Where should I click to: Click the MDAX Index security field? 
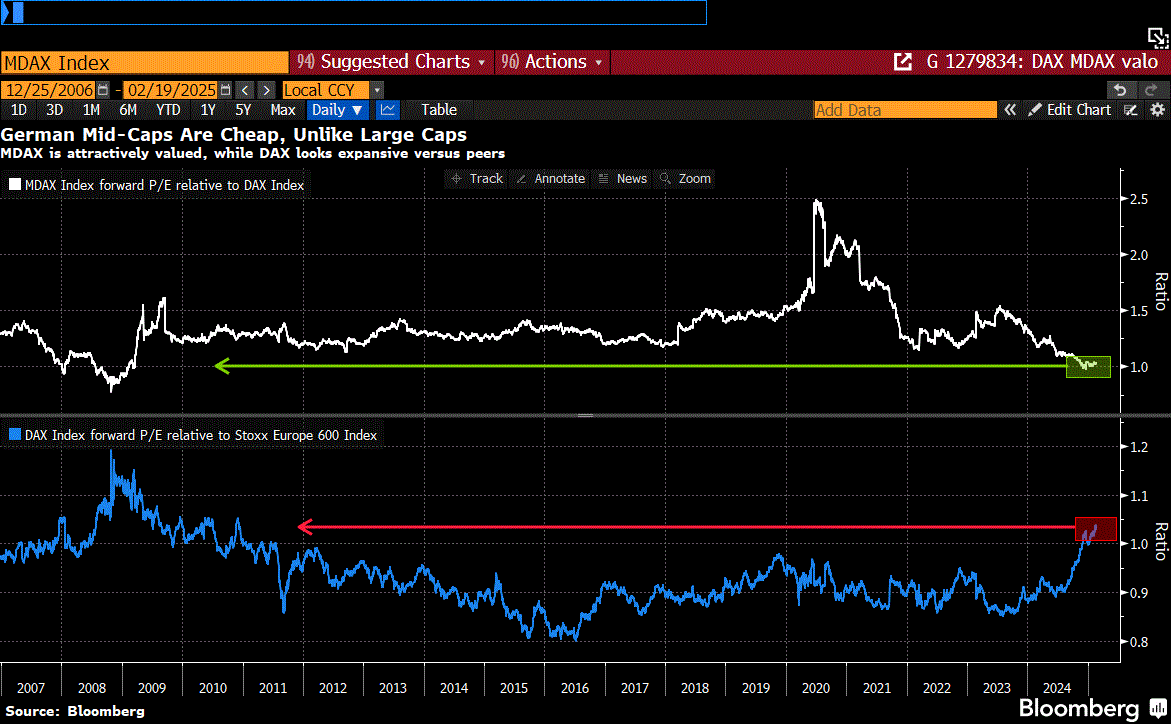coord(144,62)
